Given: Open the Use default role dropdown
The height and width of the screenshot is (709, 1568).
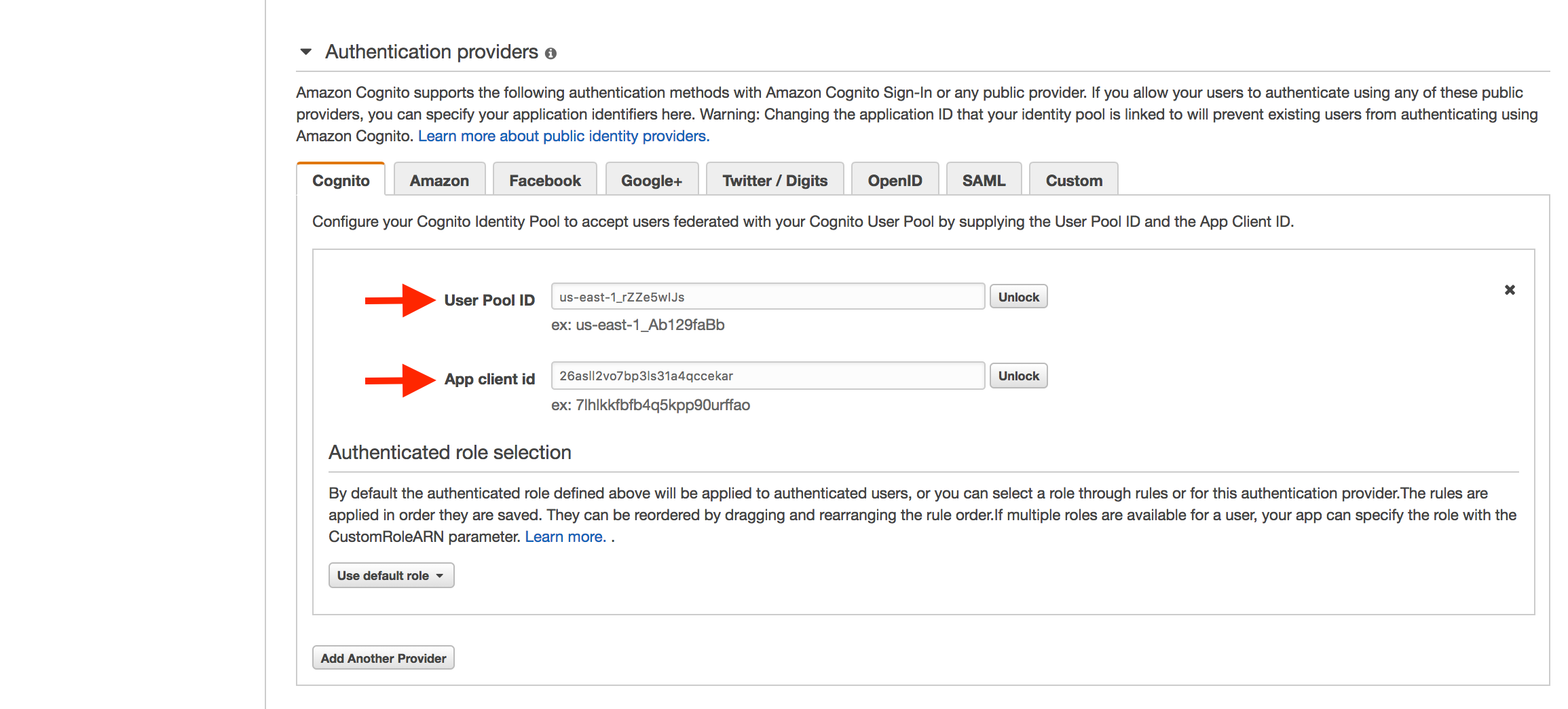Looking at the screenshot, I should coord(391,575).
